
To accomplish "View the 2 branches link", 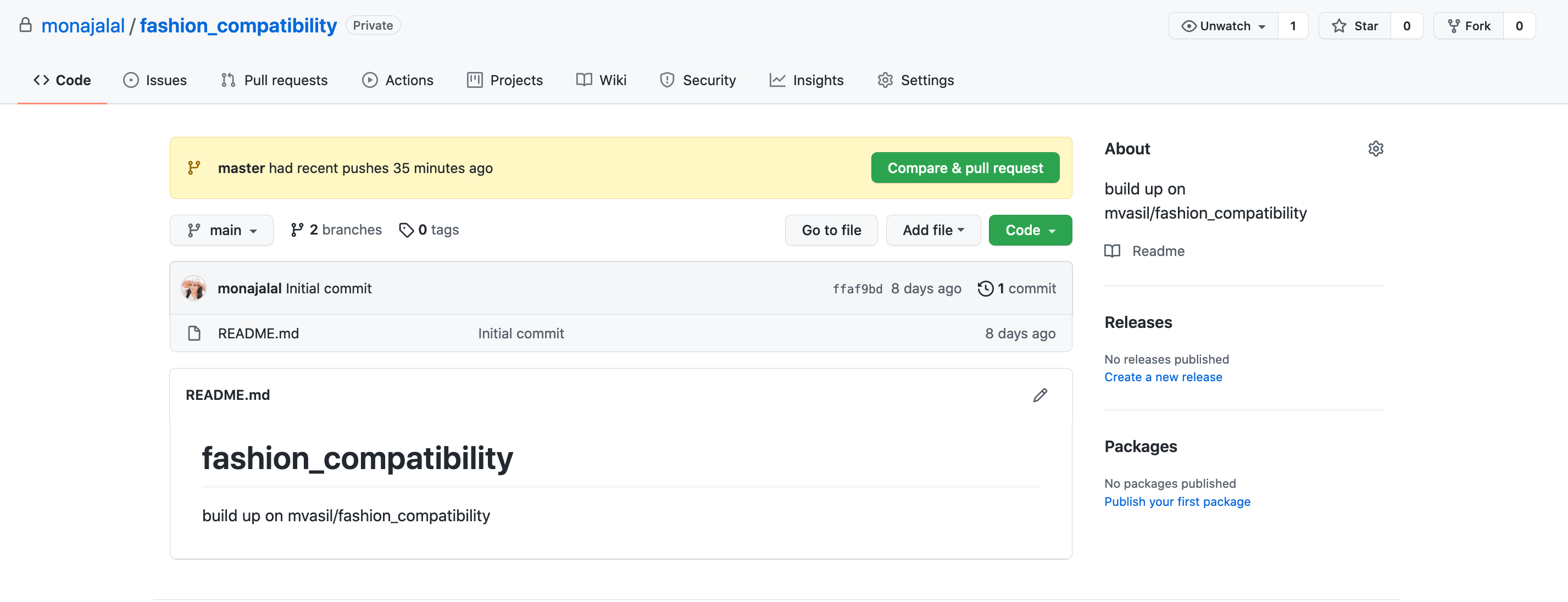I will (x=336, y=230).
